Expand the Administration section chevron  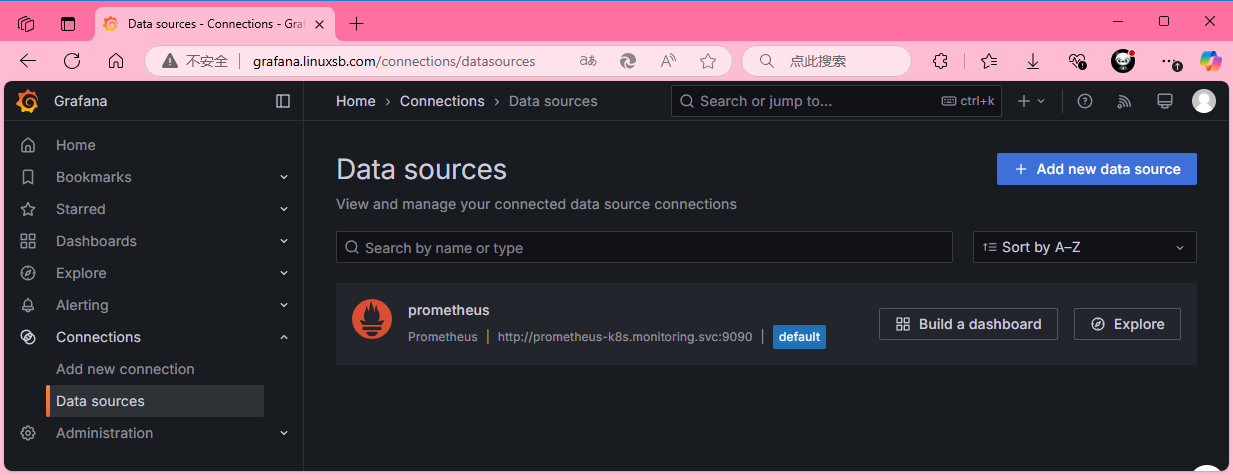(x=284, y=433)
